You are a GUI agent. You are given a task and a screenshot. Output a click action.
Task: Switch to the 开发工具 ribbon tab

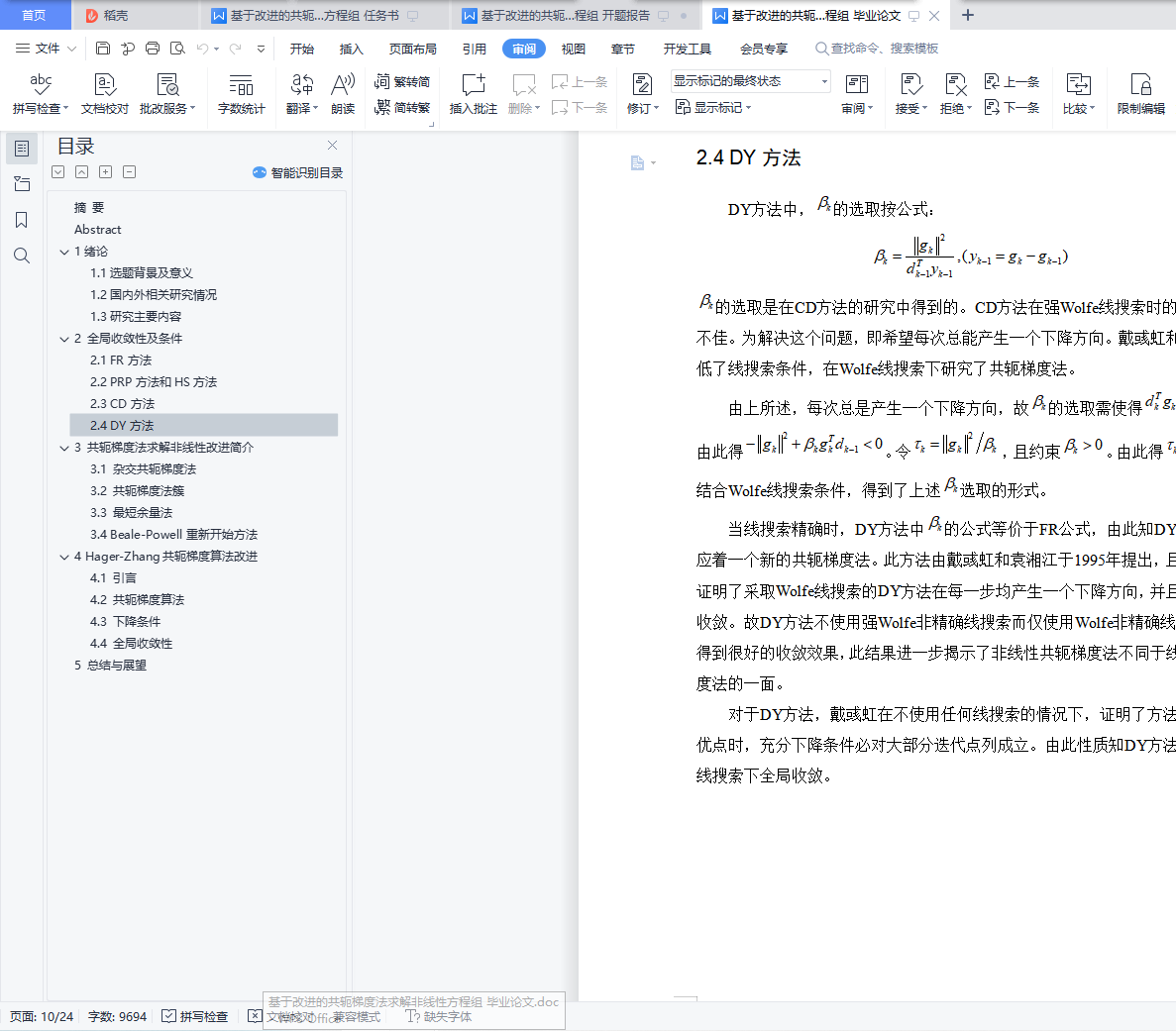[x=687, y=49]
